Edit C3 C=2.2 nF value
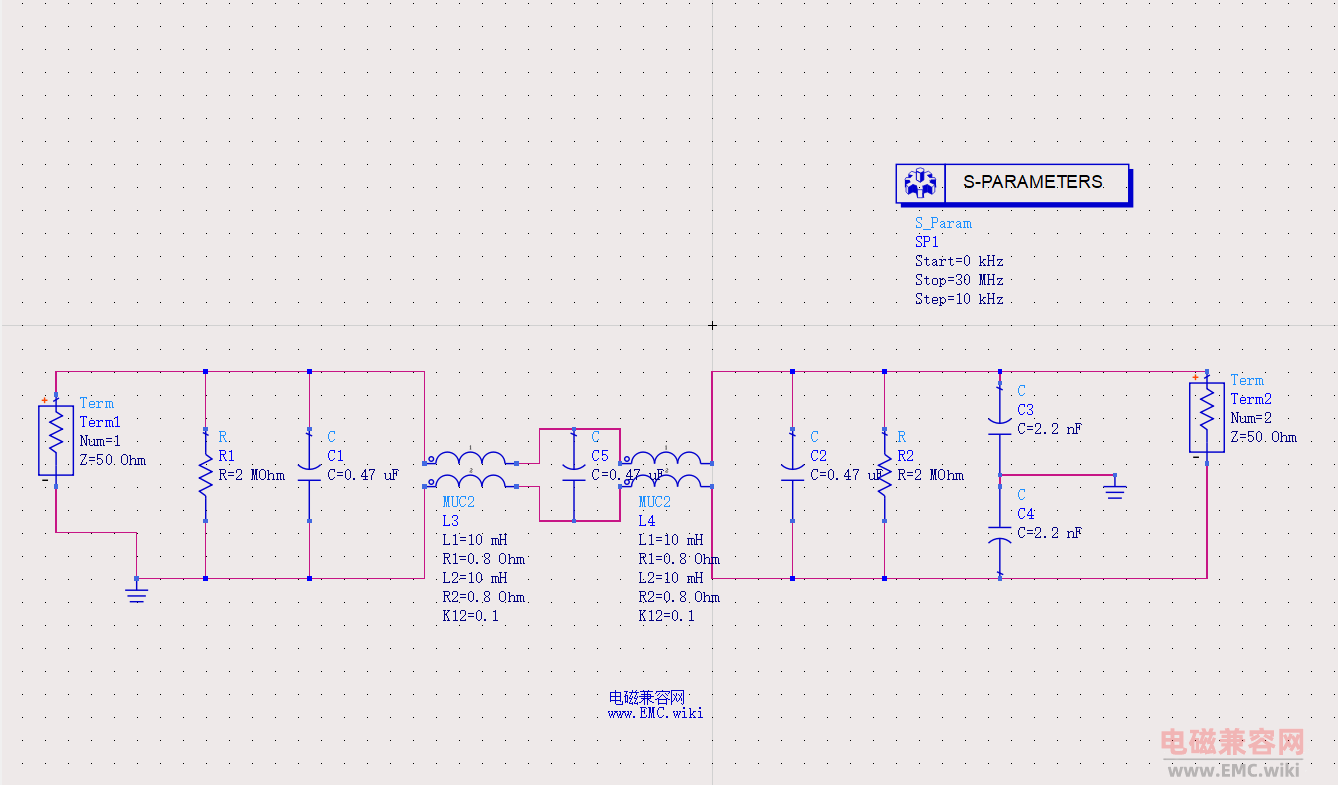This screenshot has width=1338, height=785. (1049, 429)
